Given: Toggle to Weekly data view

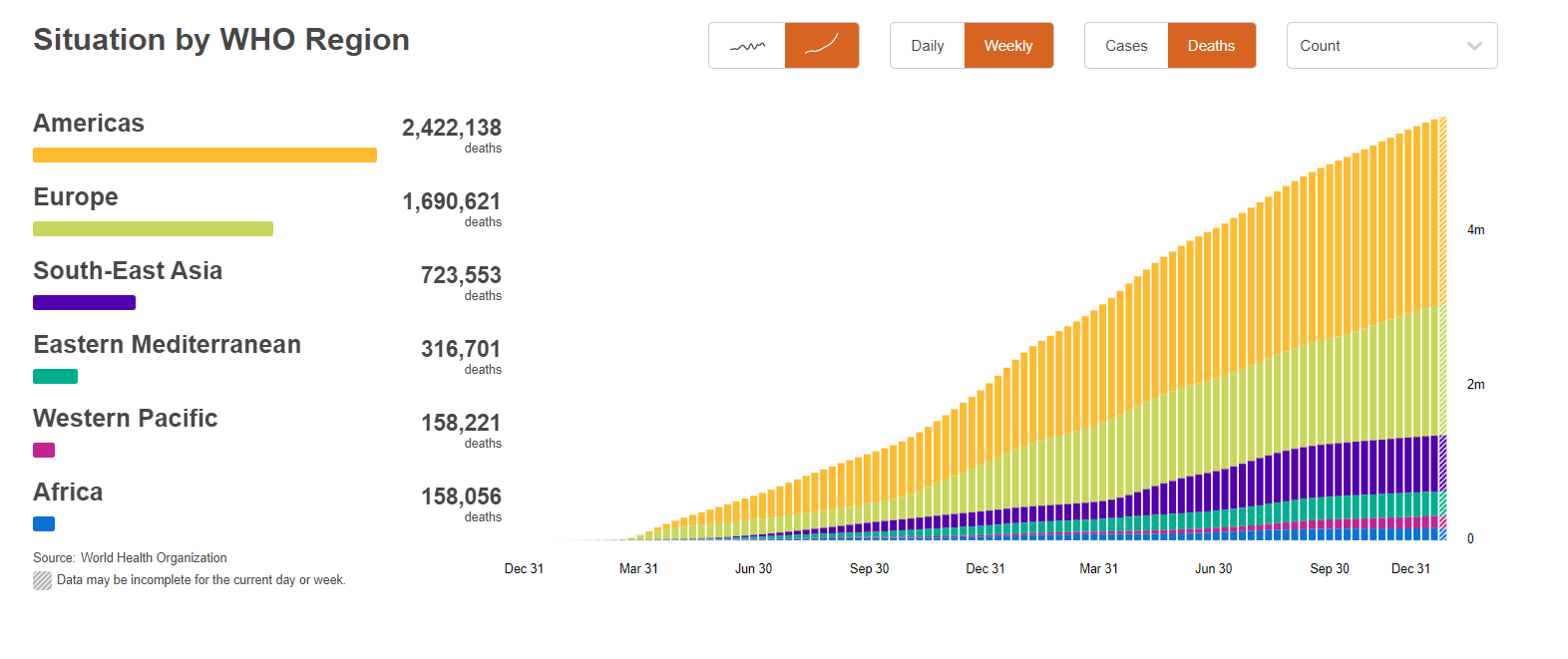Looking at the screenshot, I should click(x=1008, y=46).
